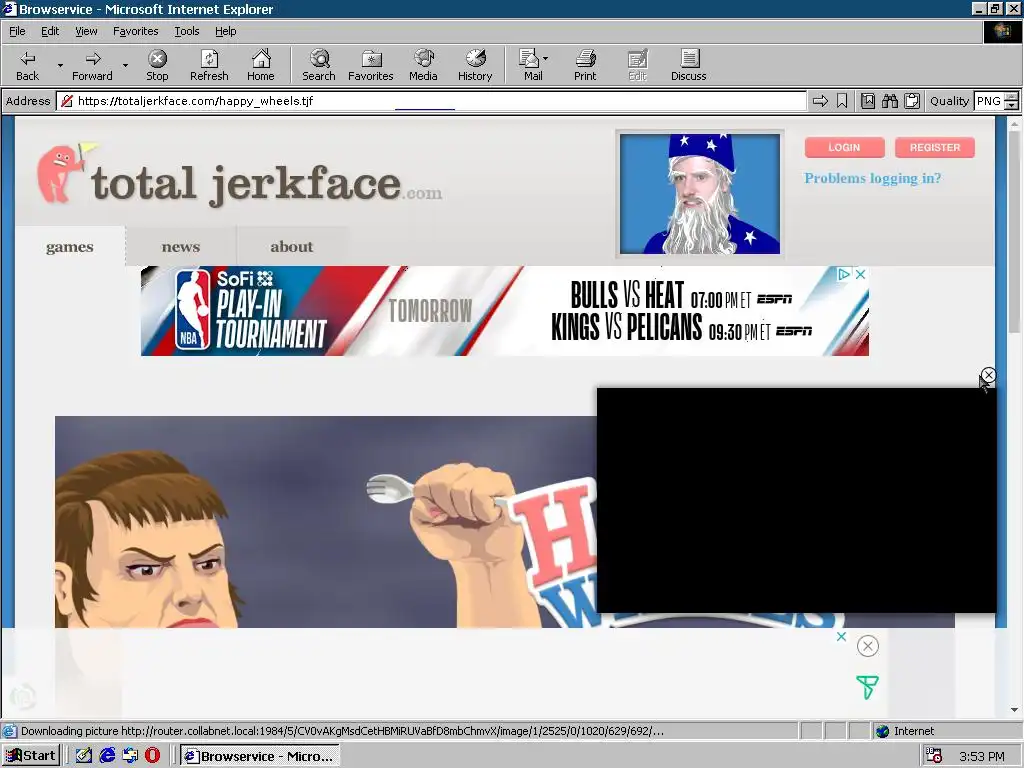
Task: Click the circled X on bottom ad bar
Action: (x=867, y=646)
